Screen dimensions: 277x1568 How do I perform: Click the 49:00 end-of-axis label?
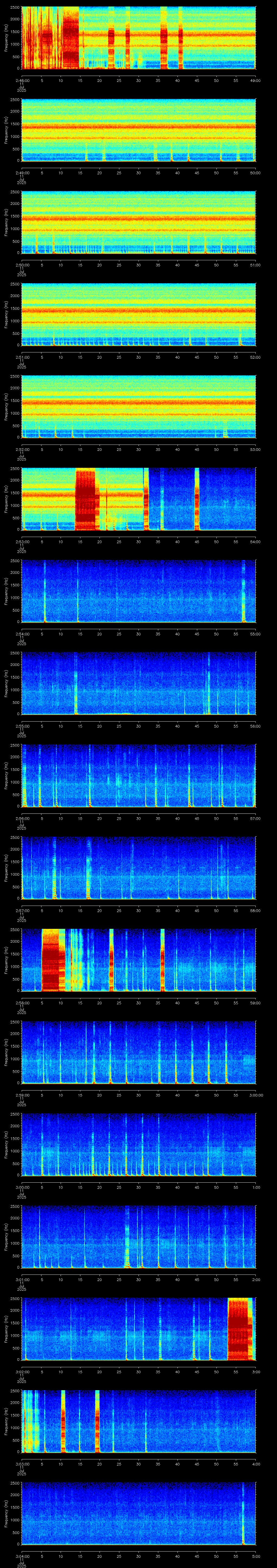pyautogui.click(x=255, y=80)
